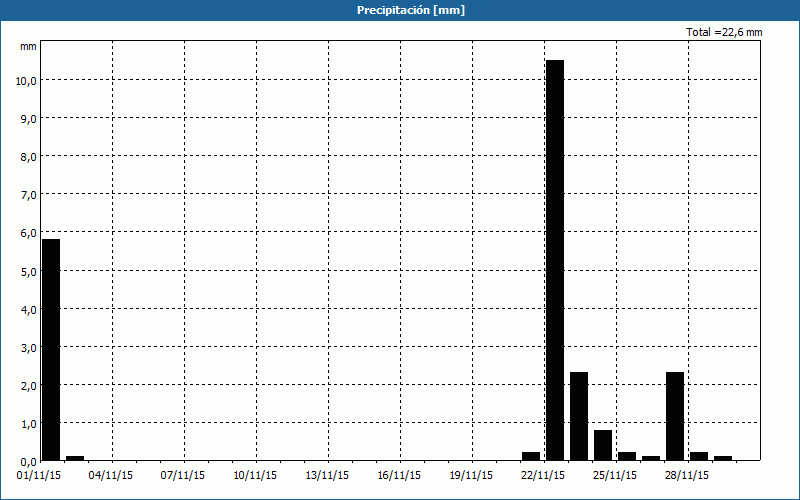The width and height of the screenshot is (800, 500).
Task: Click y-axis value 7,0
Action: pos(29,195)
